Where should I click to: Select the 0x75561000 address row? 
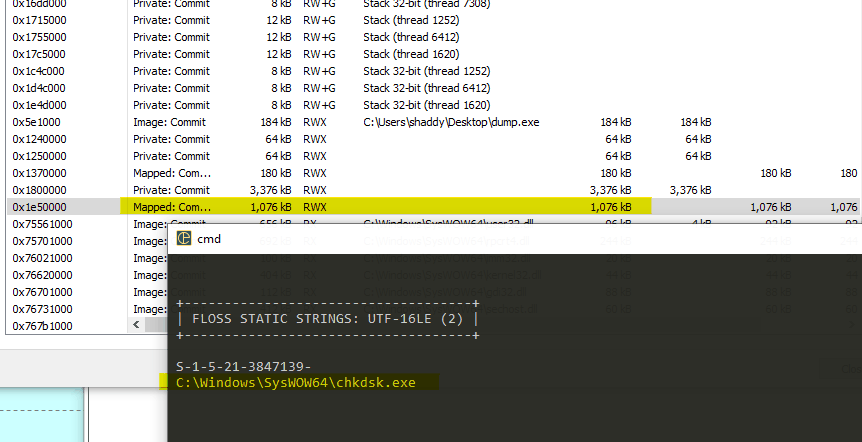[x=42, y=224]
